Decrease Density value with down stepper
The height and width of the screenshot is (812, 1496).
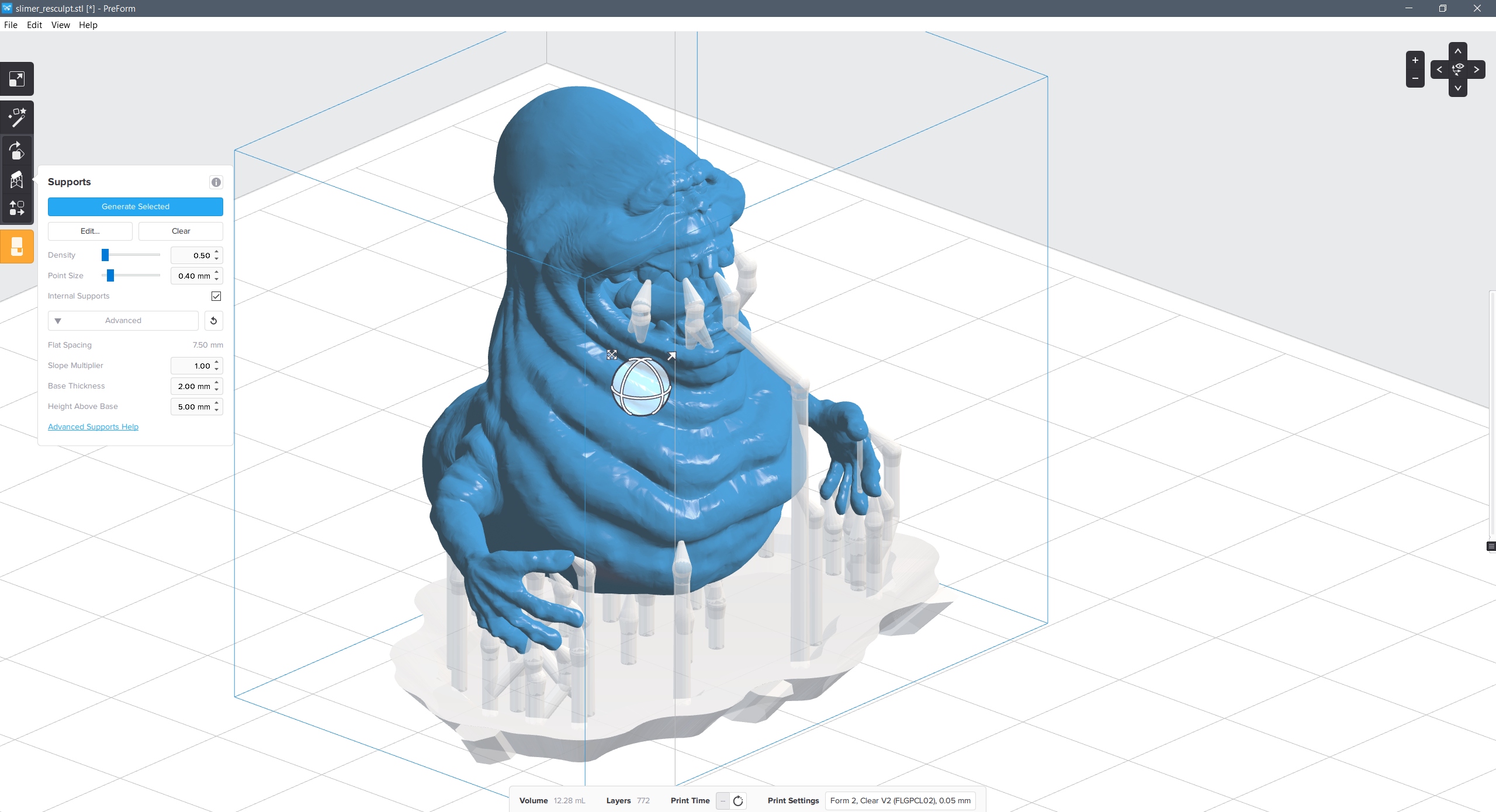click(x=217, y=259)
